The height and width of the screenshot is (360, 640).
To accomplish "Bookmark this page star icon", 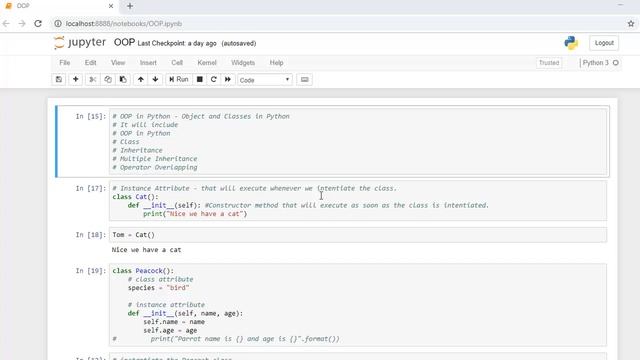I will click(x=631, y=24).
